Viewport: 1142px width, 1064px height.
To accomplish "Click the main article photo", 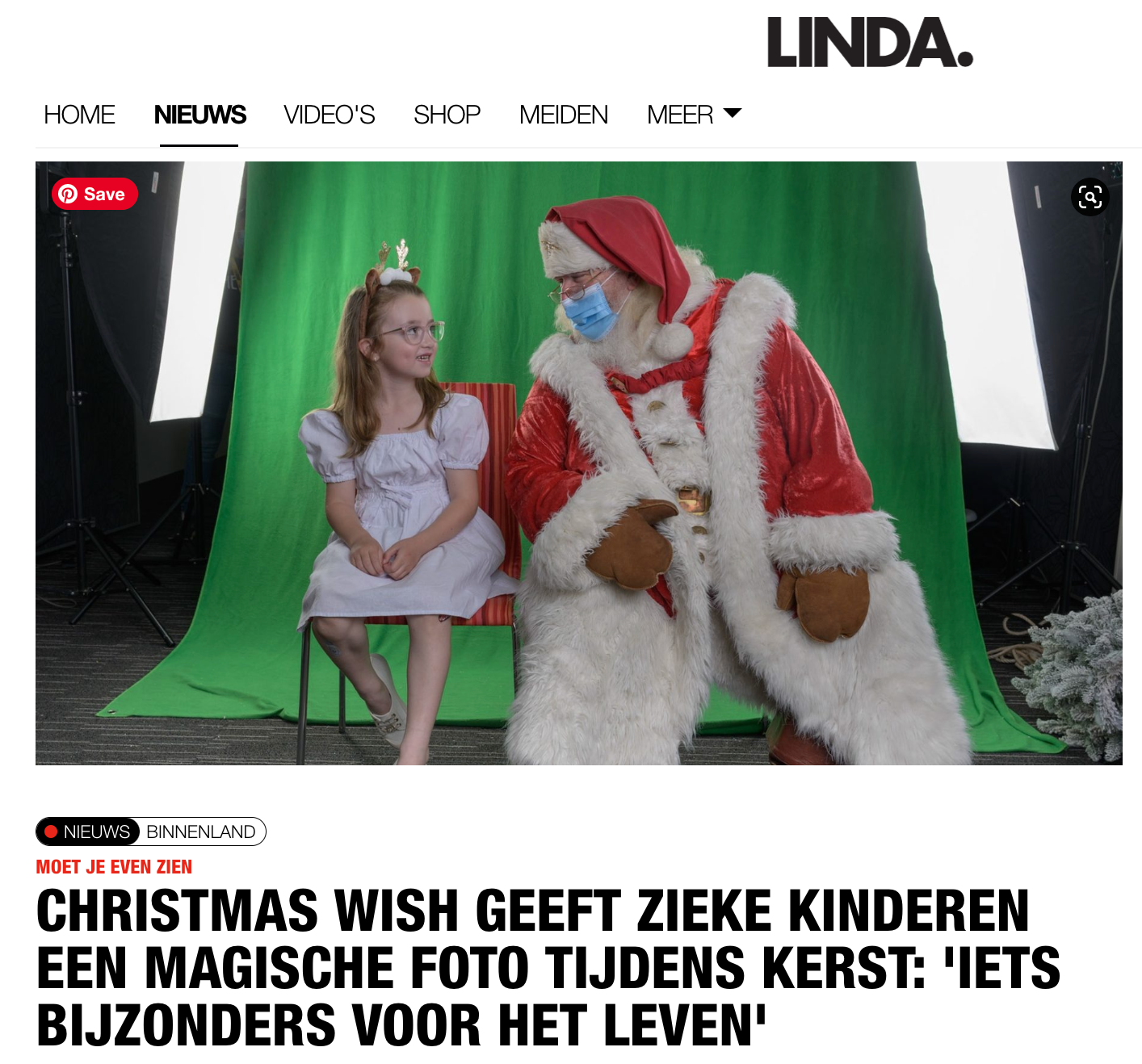I will coord(578,463).
